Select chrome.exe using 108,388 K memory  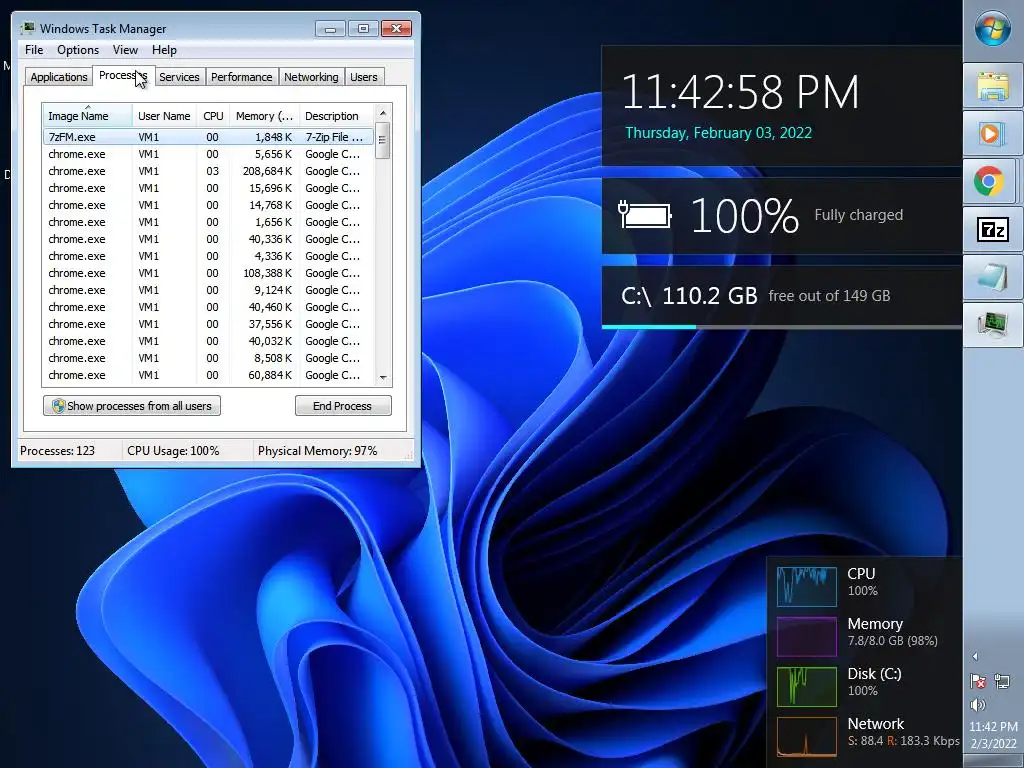[208, 273]
